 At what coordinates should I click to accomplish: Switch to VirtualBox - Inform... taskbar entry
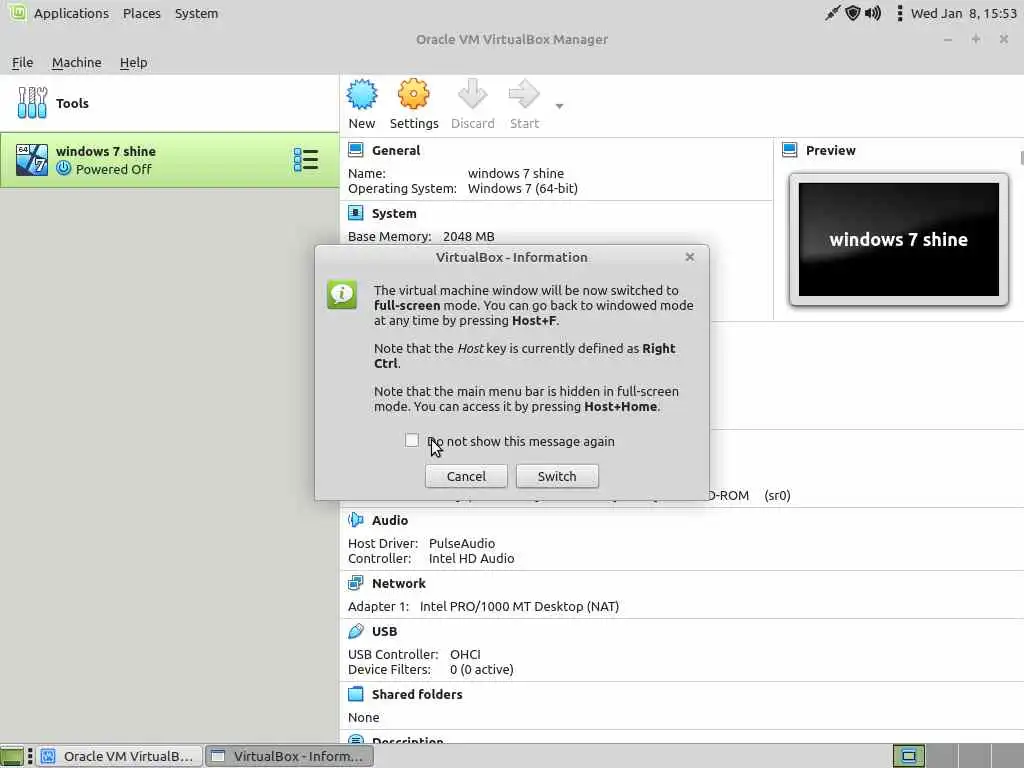[289, 756]
